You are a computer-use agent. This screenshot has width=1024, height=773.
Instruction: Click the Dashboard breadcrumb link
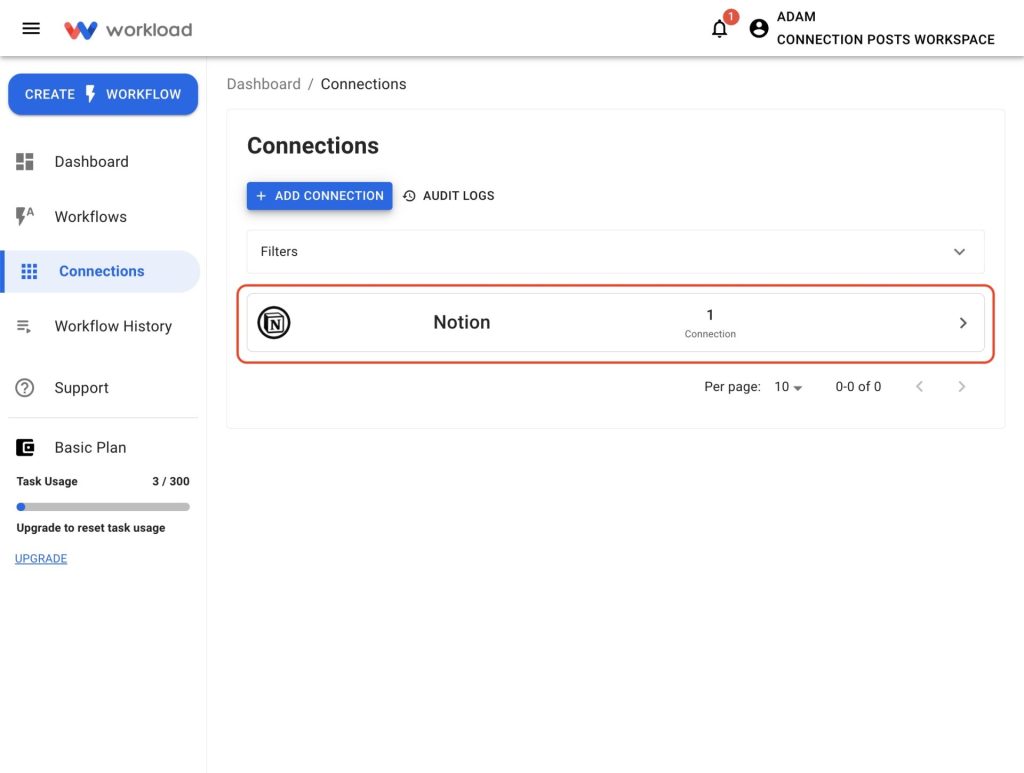(264, 84)
